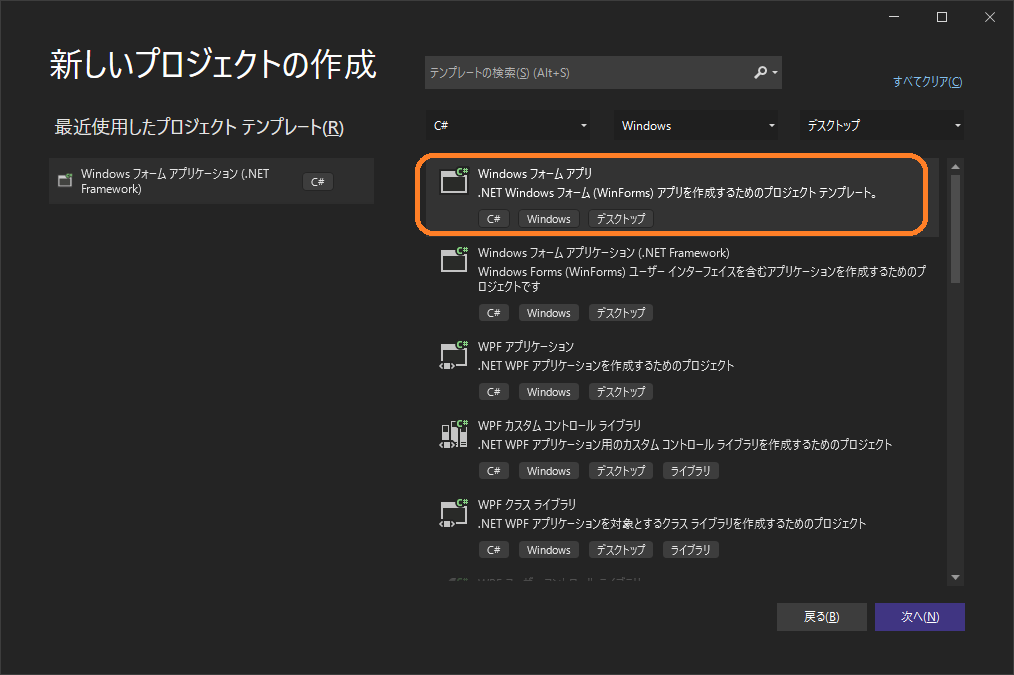Viewport: 1014px width, 675px height.
Task: Click デスクトップ tag under Windows フォーム アプリ
Action: (x=621, y=219)
